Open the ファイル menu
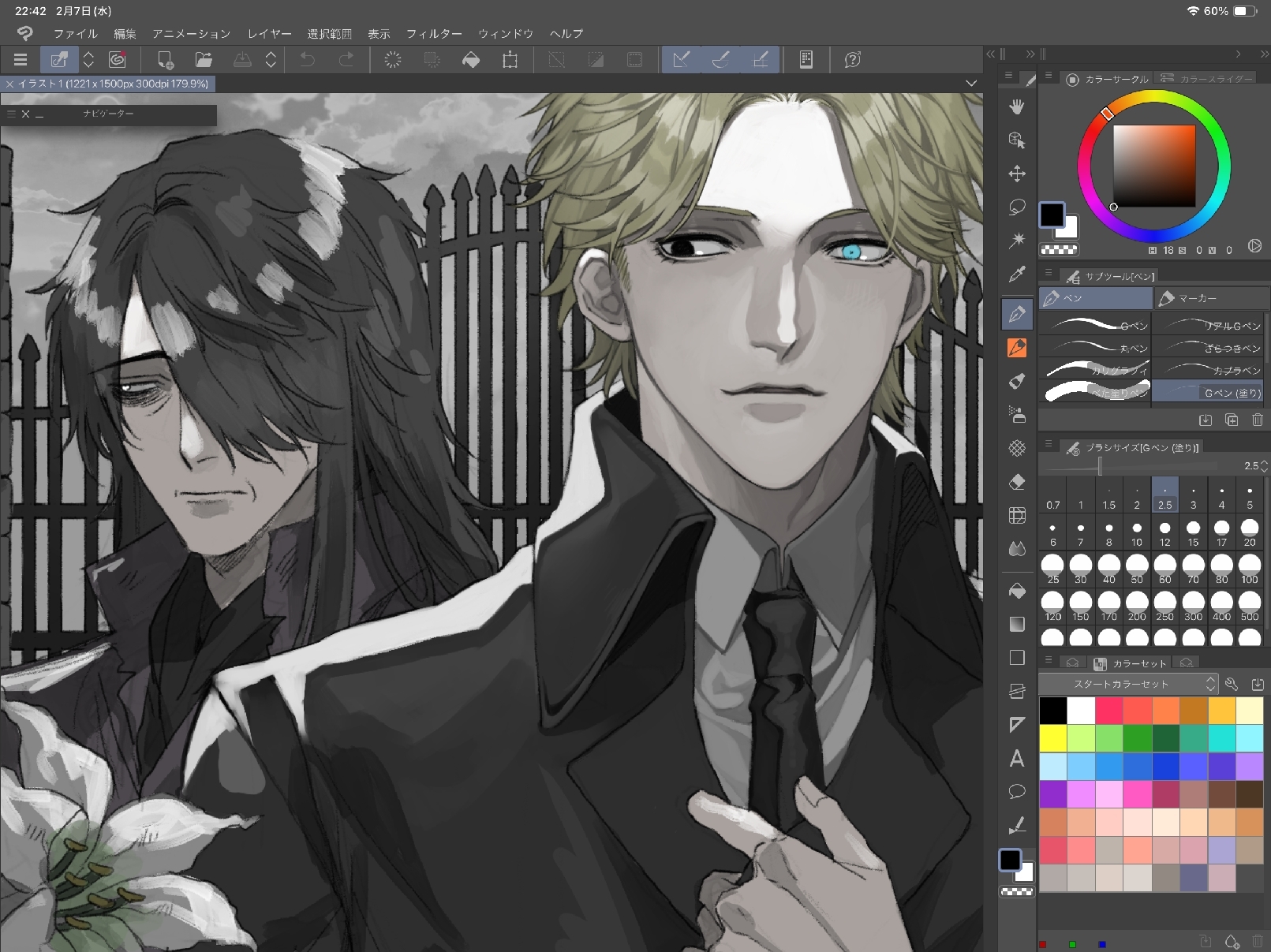The width and height of the screenshot is (1271, 952). pyautogui.click(x=76, y=34)
